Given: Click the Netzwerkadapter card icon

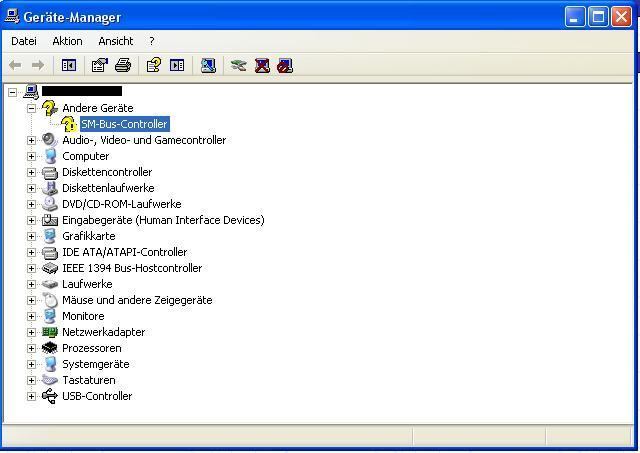Looking at the screenshot, I should (x=50, y=332).
